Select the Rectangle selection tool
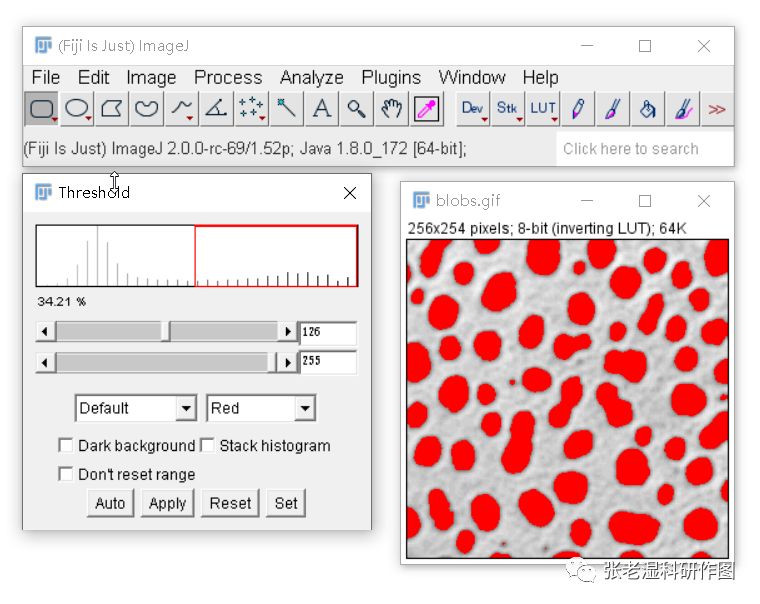760x604 pixels. tap(42, 109)
